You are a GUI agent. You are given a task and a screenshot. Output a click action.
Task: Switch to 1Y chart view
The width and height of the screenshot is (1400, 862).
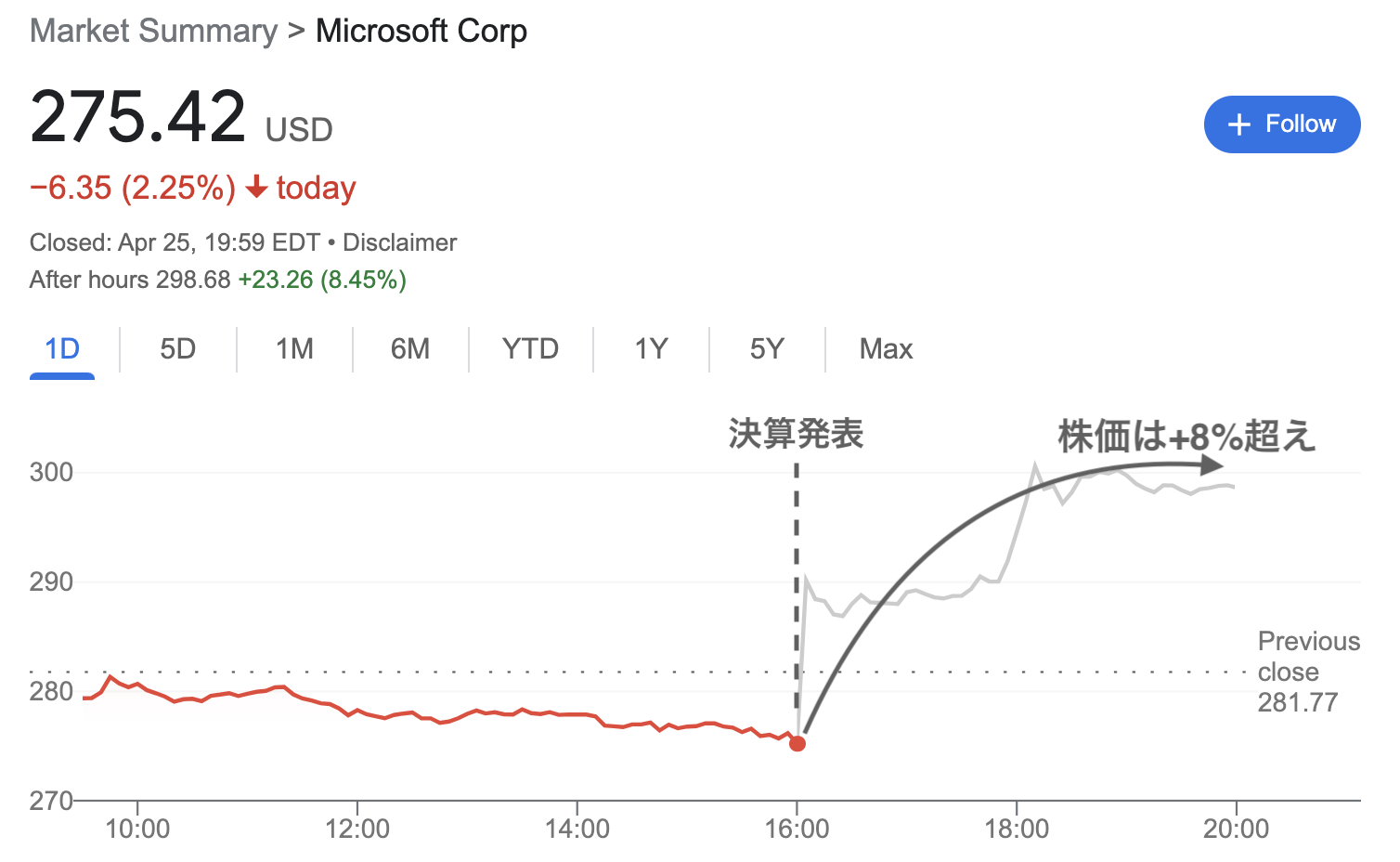point(651,349)
